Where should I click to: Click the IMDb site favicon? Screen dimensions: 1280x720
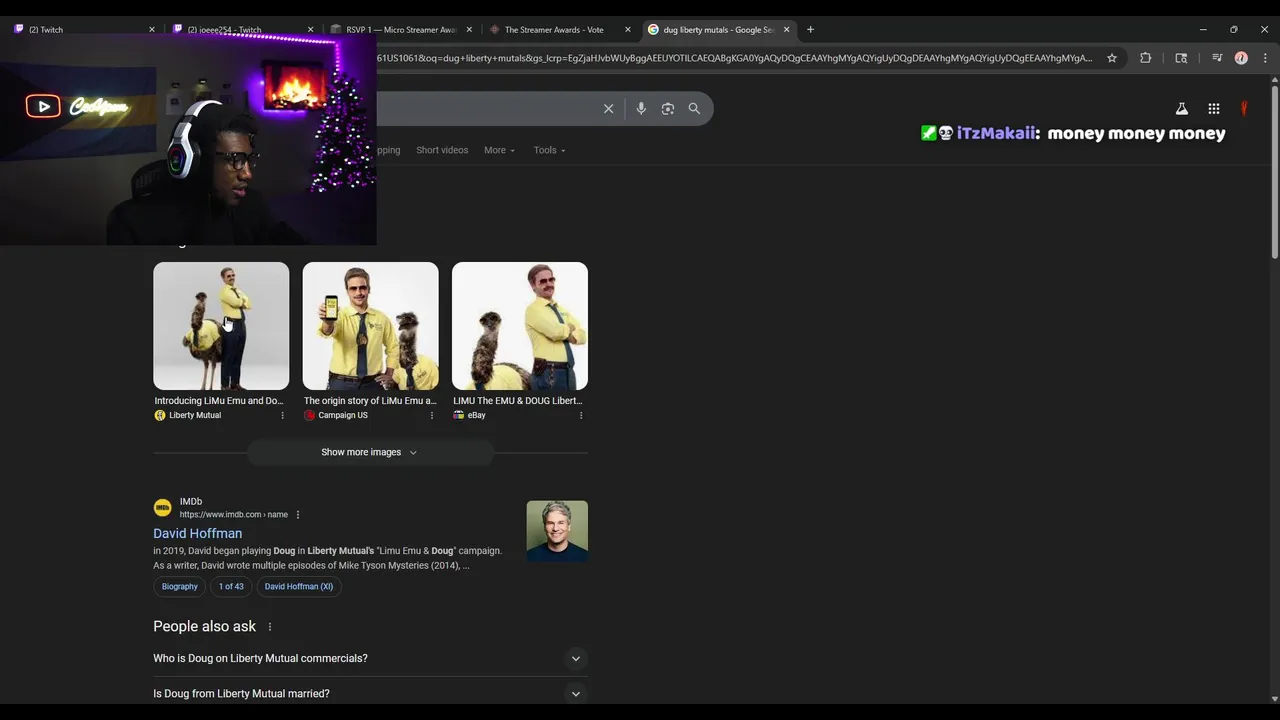[162, 508]
